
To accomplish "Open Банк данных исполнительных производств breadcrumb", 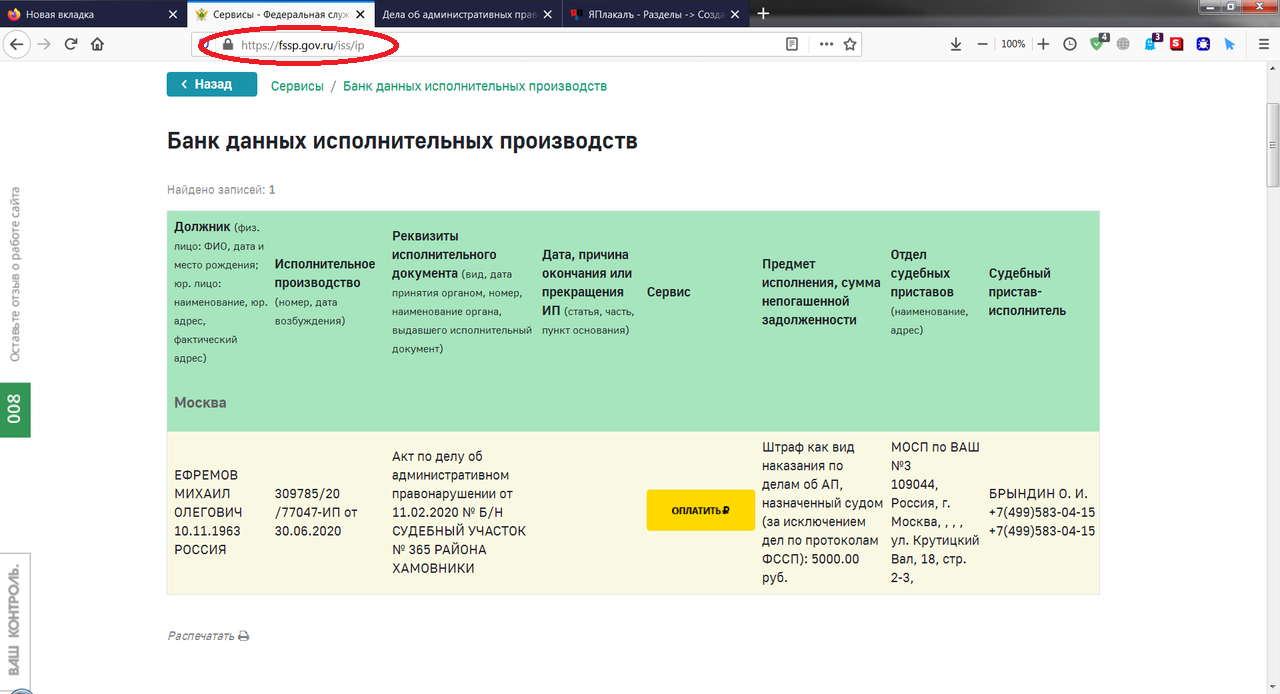I will (475, 86).
